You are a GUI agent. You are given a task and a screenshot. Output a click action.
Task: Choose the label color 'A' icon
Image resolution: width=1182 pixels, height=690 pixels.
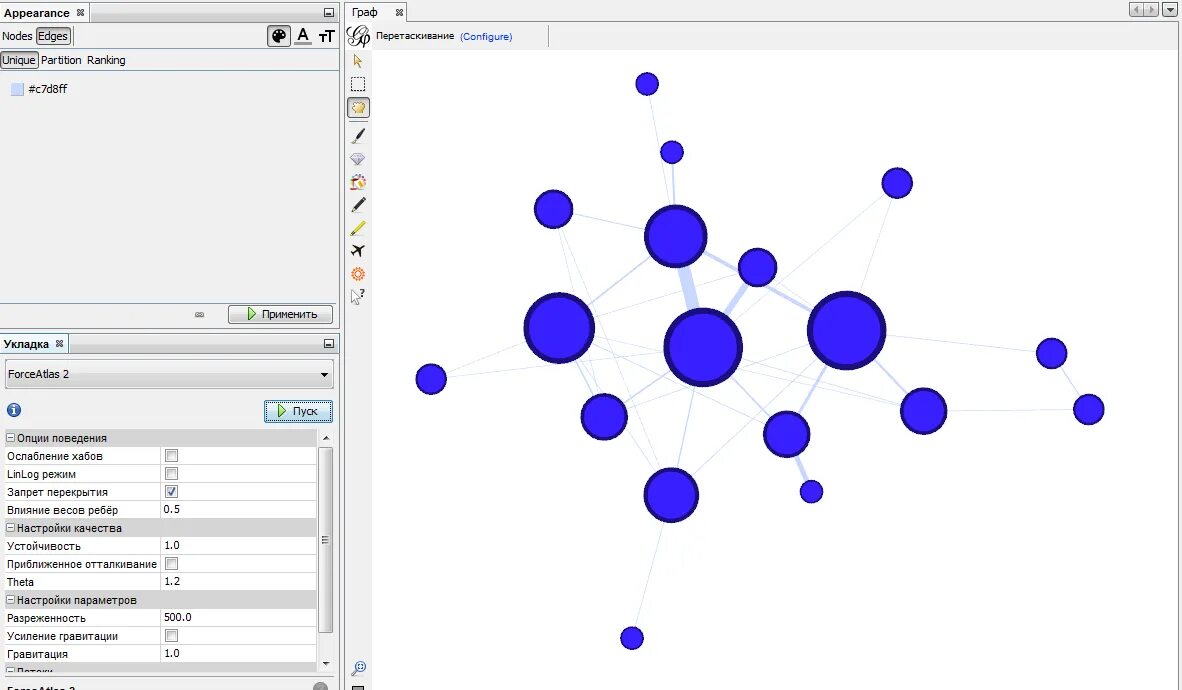[303, 36]
